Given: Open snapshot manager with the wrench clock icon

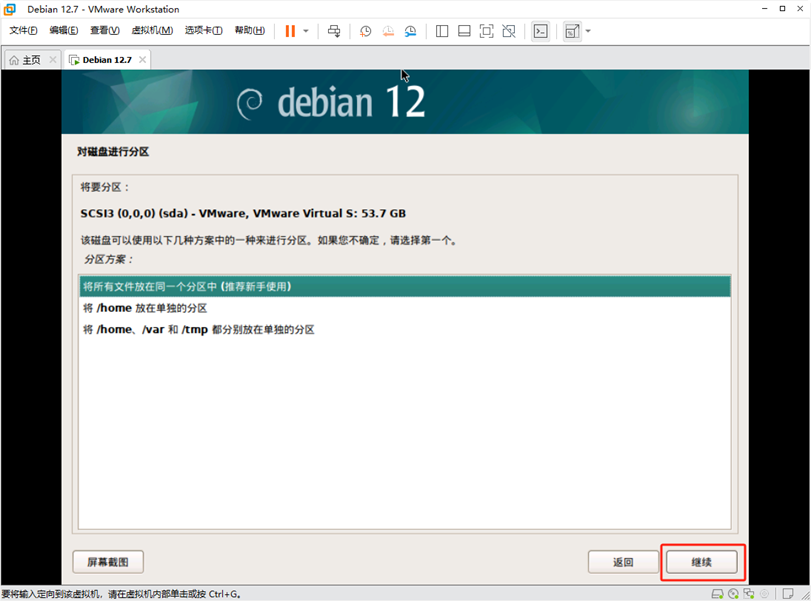Looking at the screenshot, I should 410,31.
